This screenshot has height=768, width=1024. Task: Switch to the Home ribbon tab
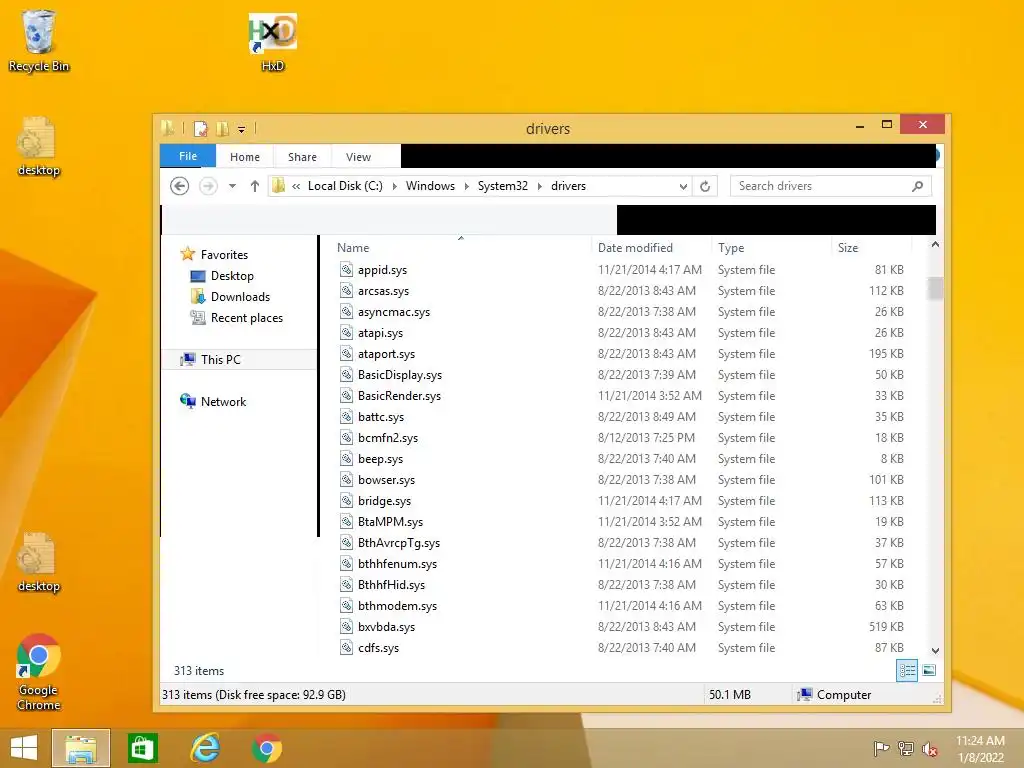[x=245, y=157]
